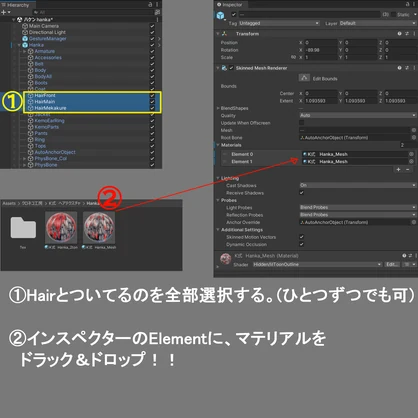This screenshot has width=418, height=418.
Task: Open the material header help icon
Action: coord(404,256)
